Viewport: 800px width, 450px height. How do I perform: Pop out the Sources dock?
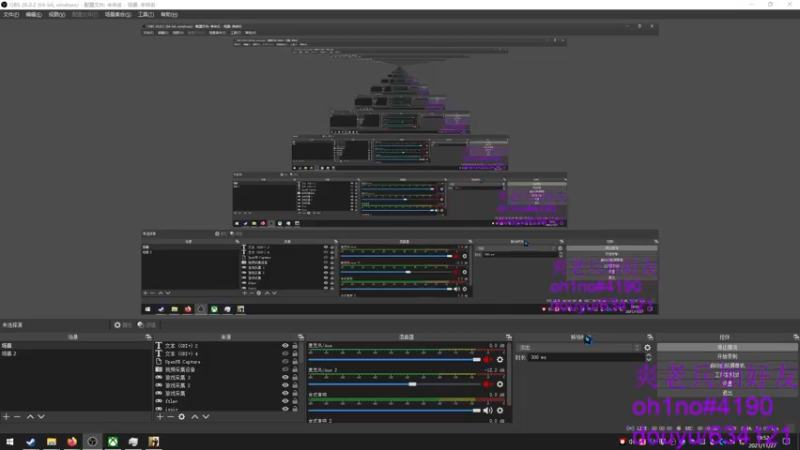tap(301, 337)
